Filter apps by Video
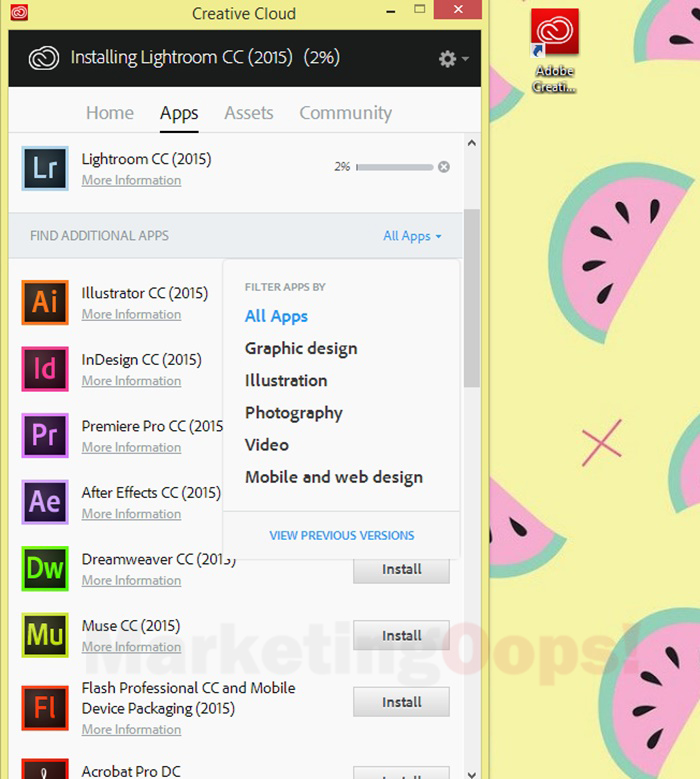The width and height of the screenshot is (700, 779). (x=267, y=445)
